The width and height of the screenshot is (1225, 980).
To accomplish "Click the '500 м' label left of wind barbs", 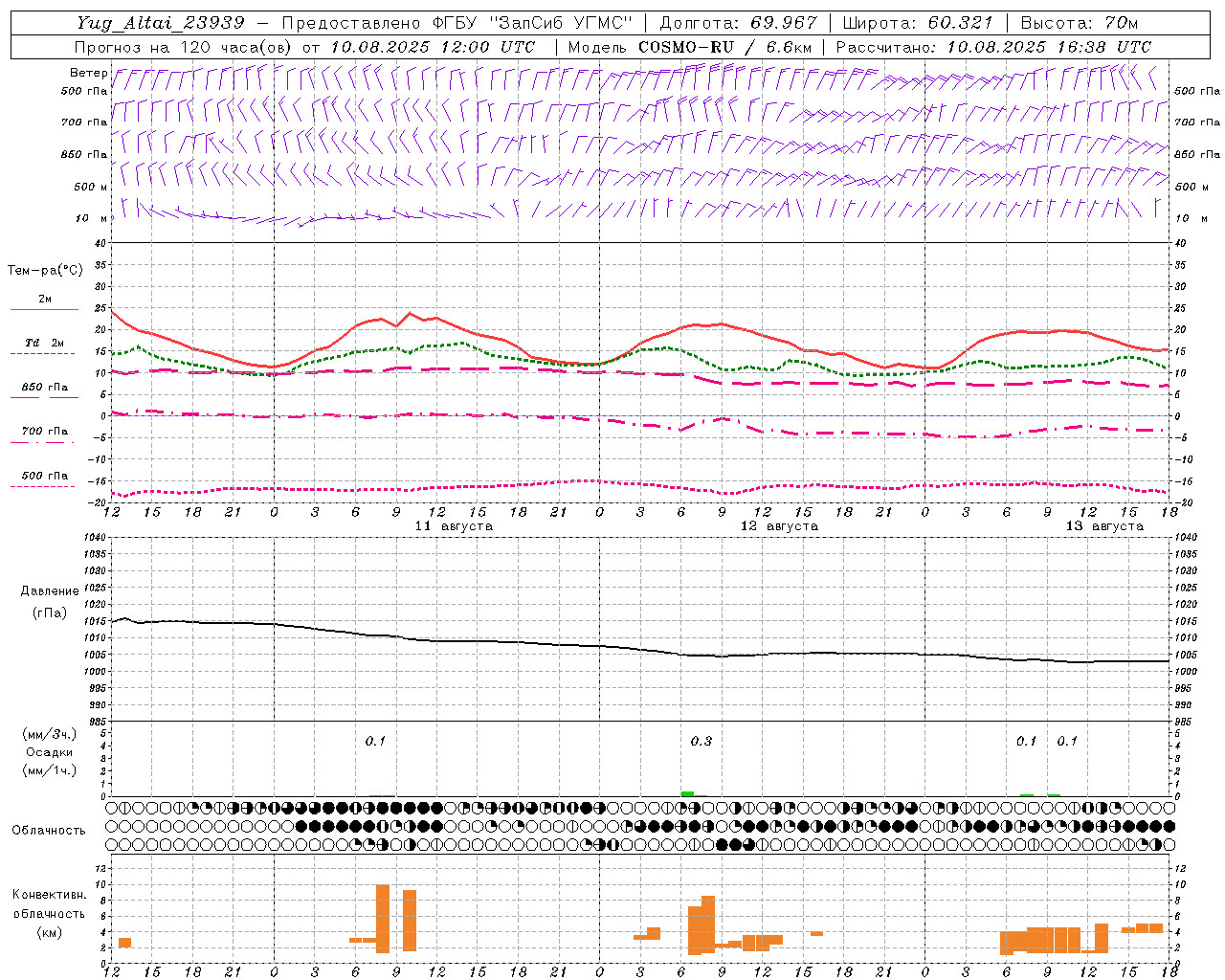I will coord(91,187).
